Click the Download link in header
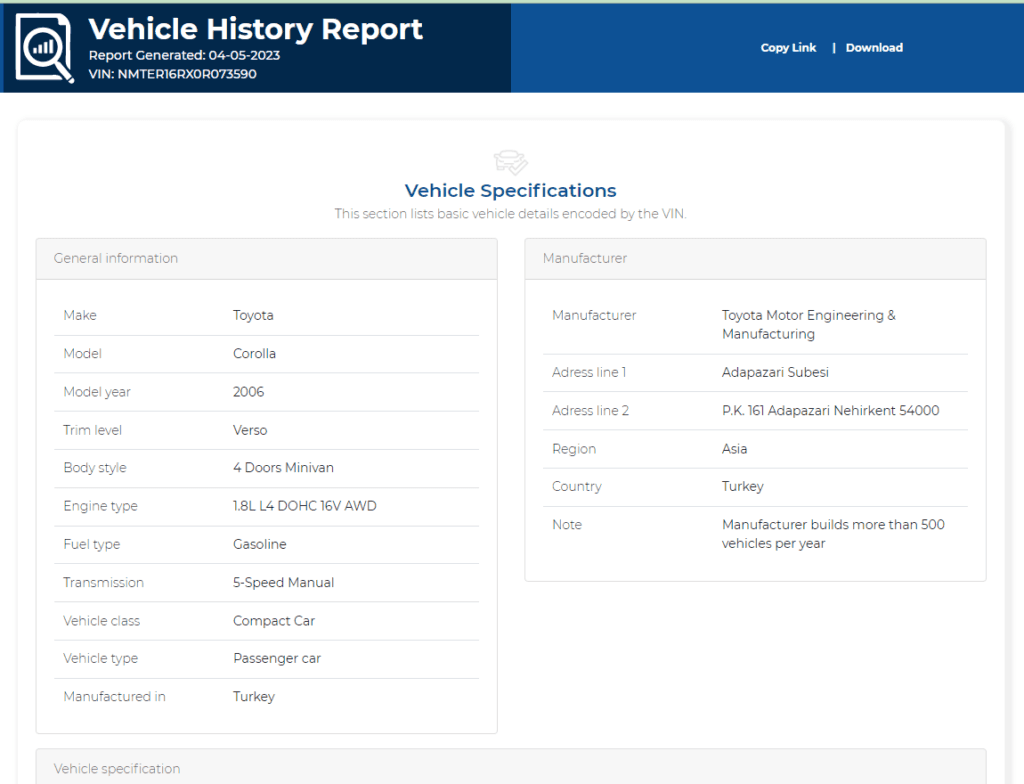Screen dimensions: 1024x784 coord(874,48)
